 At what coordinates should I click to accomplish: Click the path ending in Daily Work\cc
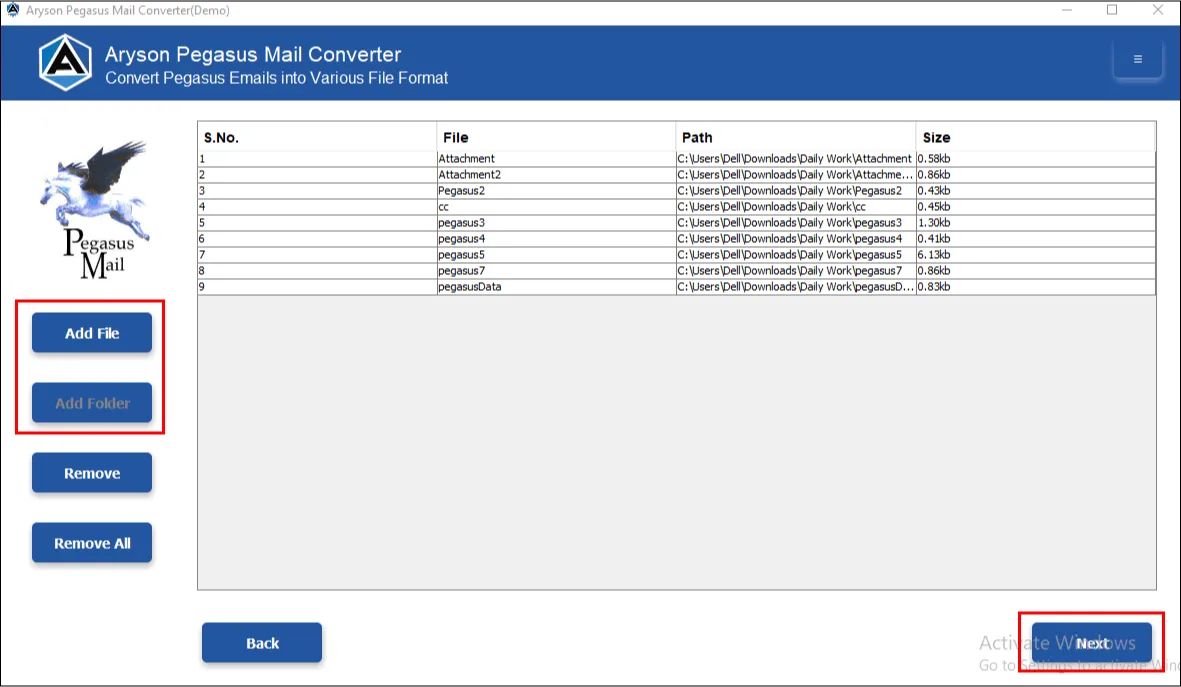point(795,206)
